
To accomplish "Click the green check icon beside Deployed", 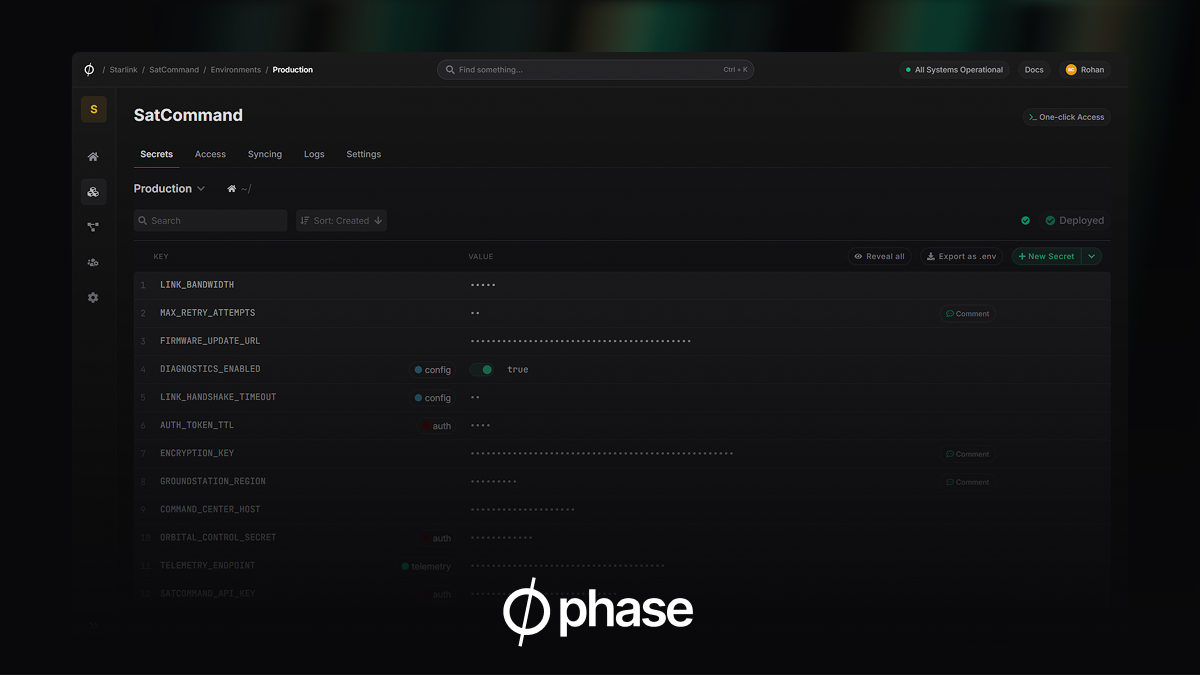I will click(x=1024, y=220).
